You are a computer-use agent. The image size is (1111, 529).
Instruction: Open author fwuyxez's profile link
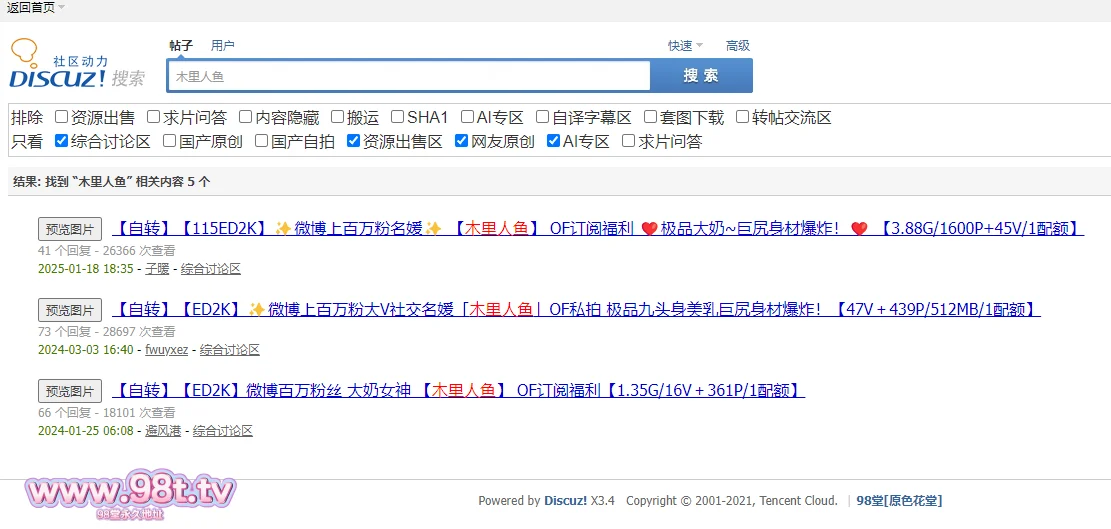tap(166, 350)
